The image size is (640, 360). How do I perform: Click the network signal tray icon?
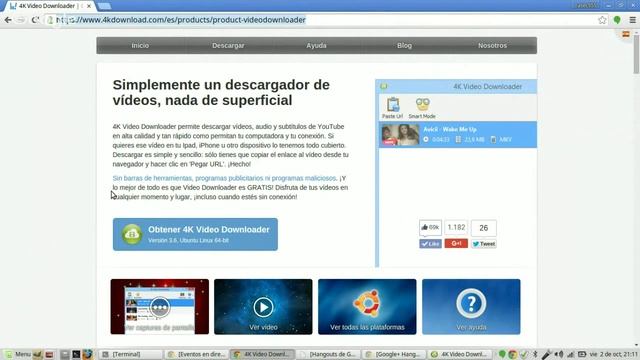571,354
